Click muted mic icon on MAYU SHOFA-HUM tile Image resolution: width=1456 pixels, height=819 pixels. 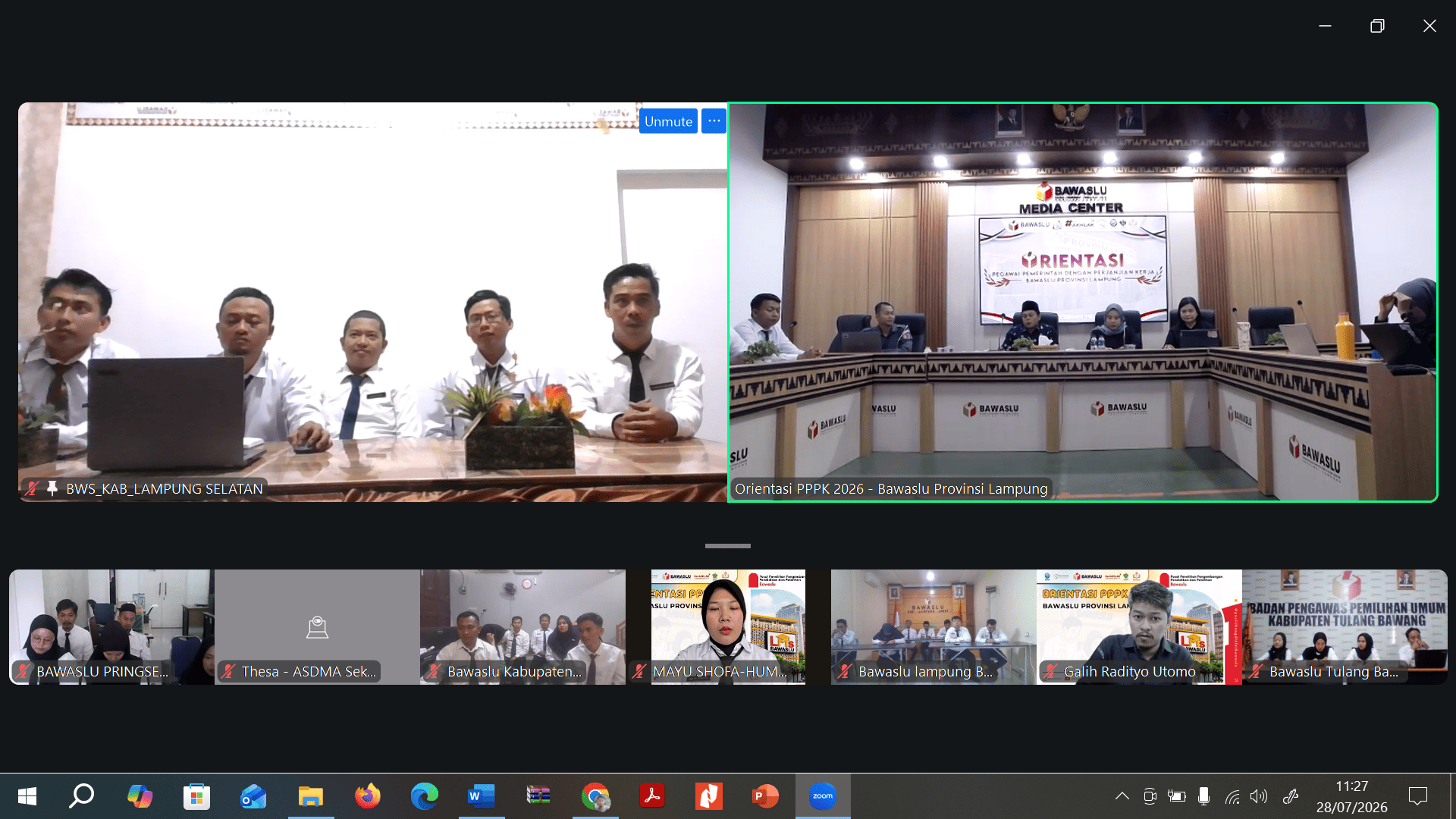639,671
